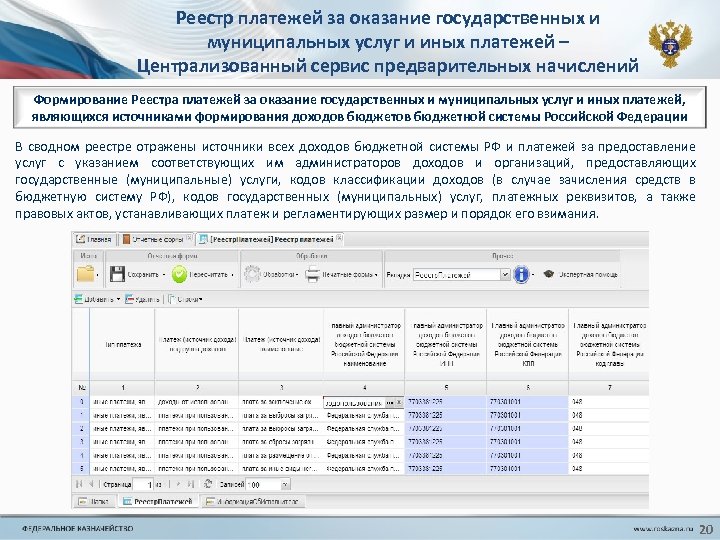Click the Пересчитать button label

208,275
